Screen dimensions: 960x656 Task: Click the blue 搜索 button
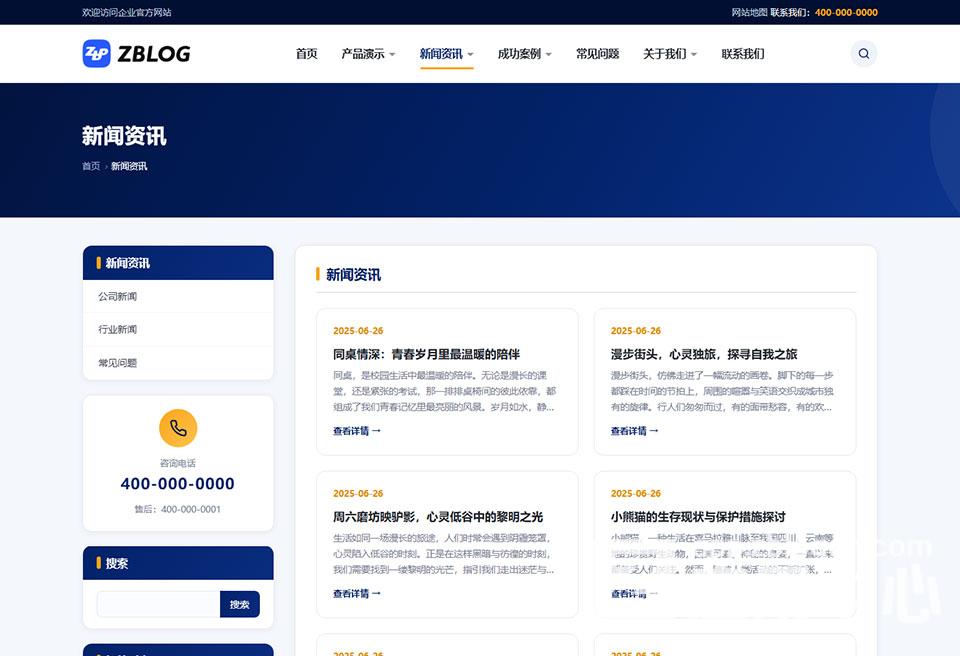coord(239,605)
